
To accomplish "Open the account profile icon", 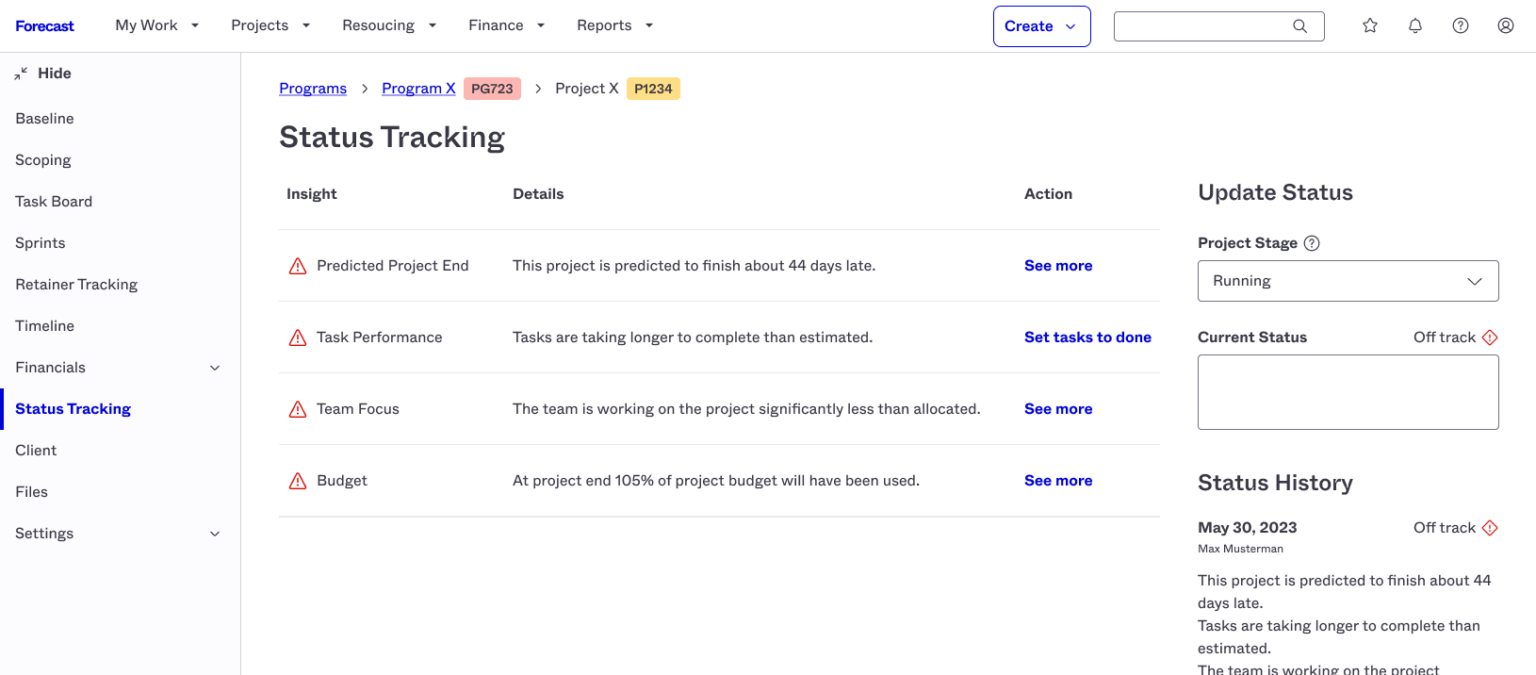I will 1506,25.
